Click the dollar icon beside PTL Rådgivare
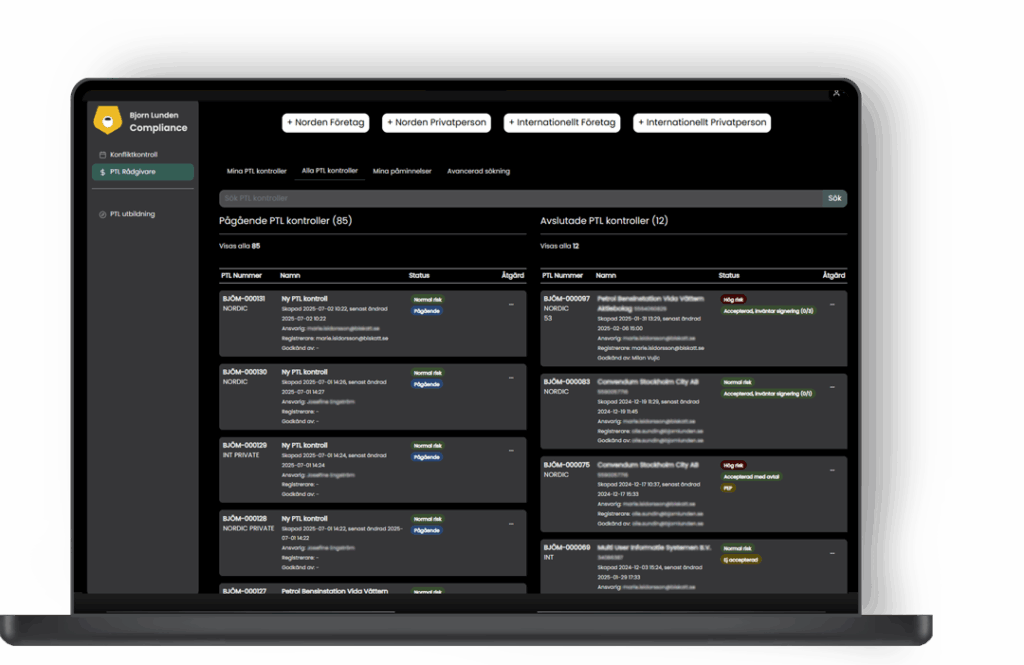1024x665 pixels. (x=102, y=172)
